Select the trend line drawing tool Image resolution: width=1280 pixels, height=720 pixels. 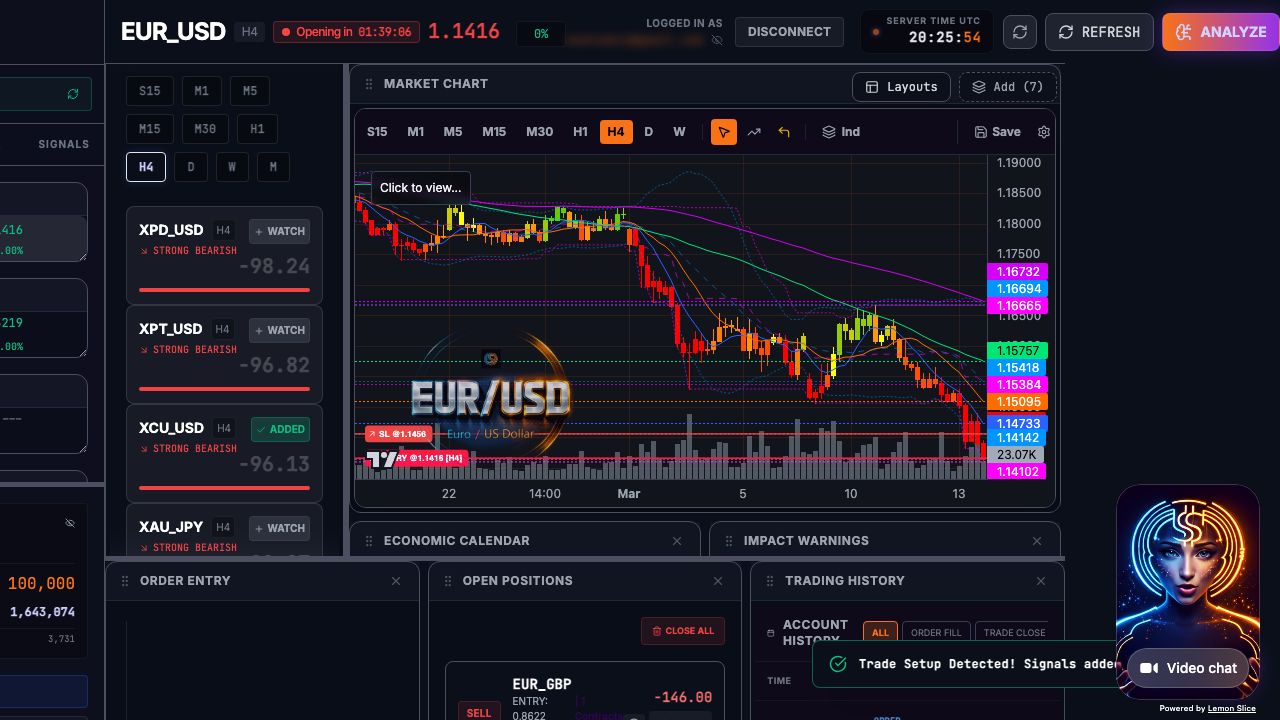click(754, 131)
